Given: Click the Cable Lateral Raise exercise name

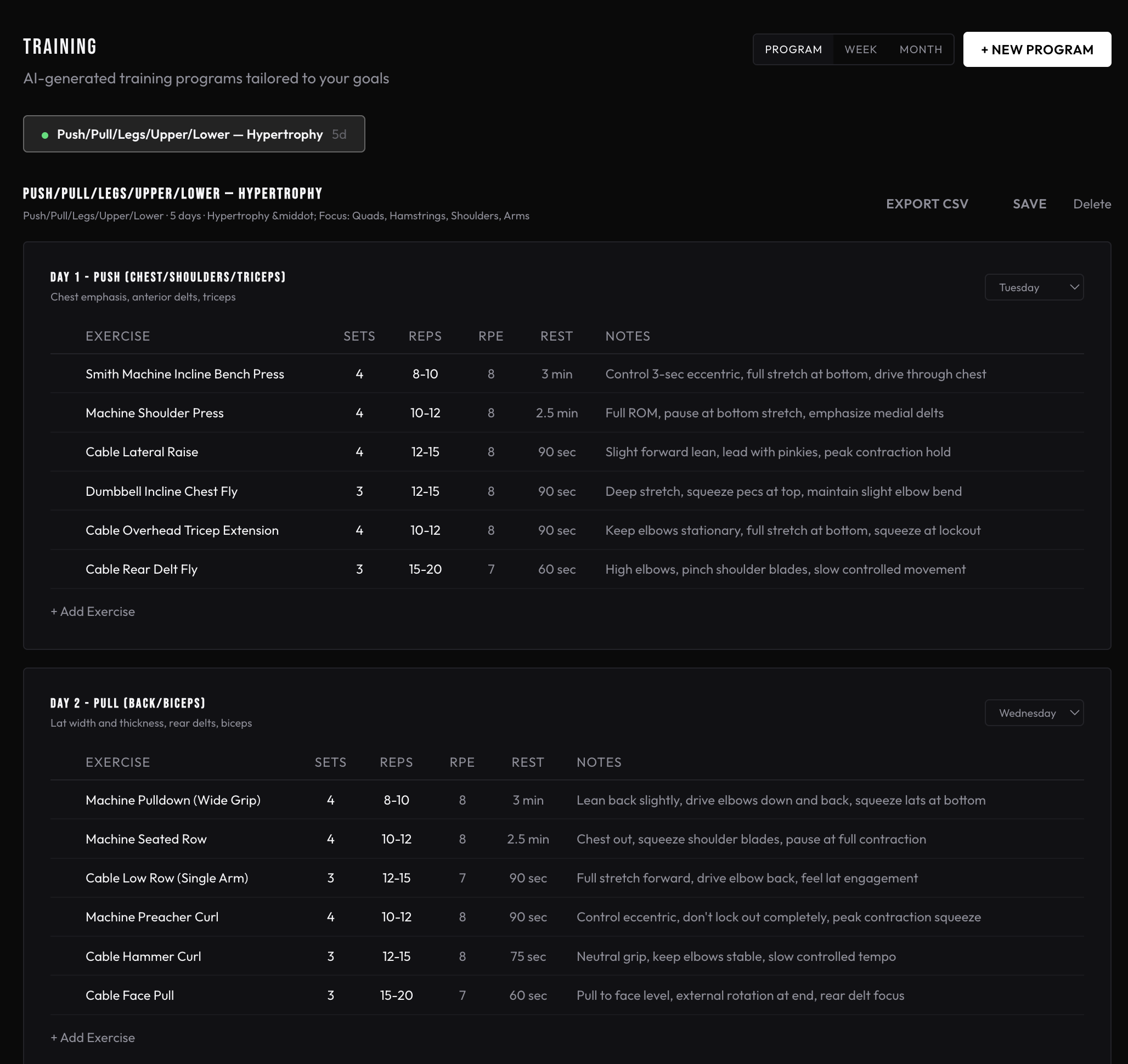Looking at the screenshot, I should (142, 452).
